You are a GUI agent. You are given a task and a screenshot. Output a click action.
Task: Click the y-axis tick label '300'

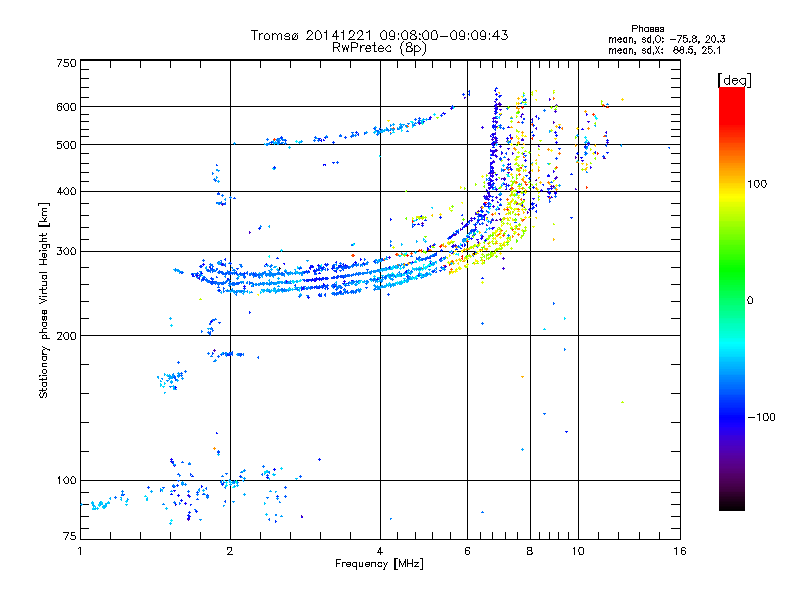tap(67, 252)
